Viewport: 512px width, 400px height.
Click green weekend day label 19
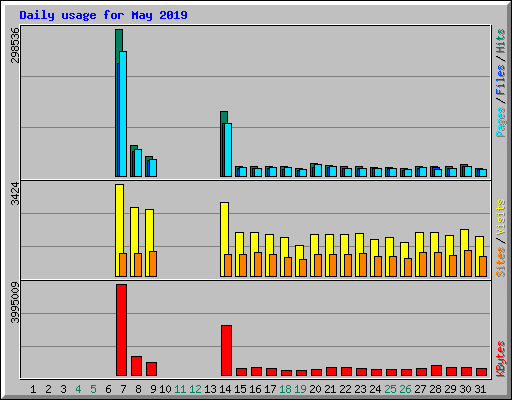click(x=300, y=389)
